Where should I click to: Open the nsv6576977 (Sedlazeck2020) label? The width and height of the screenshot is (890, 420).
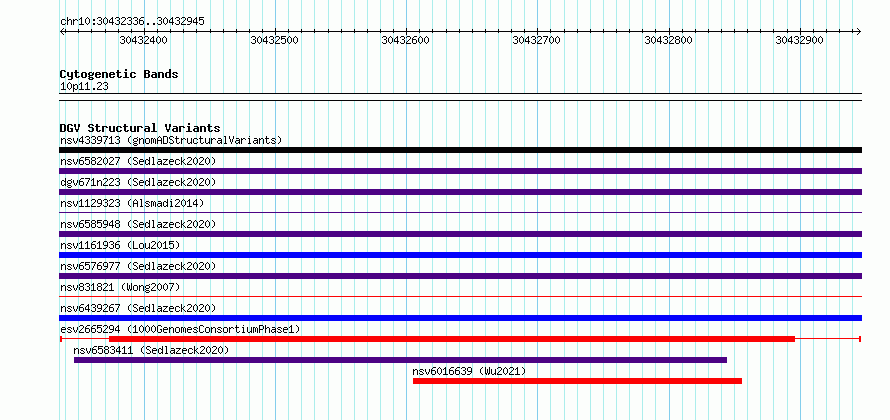[138, 266]
